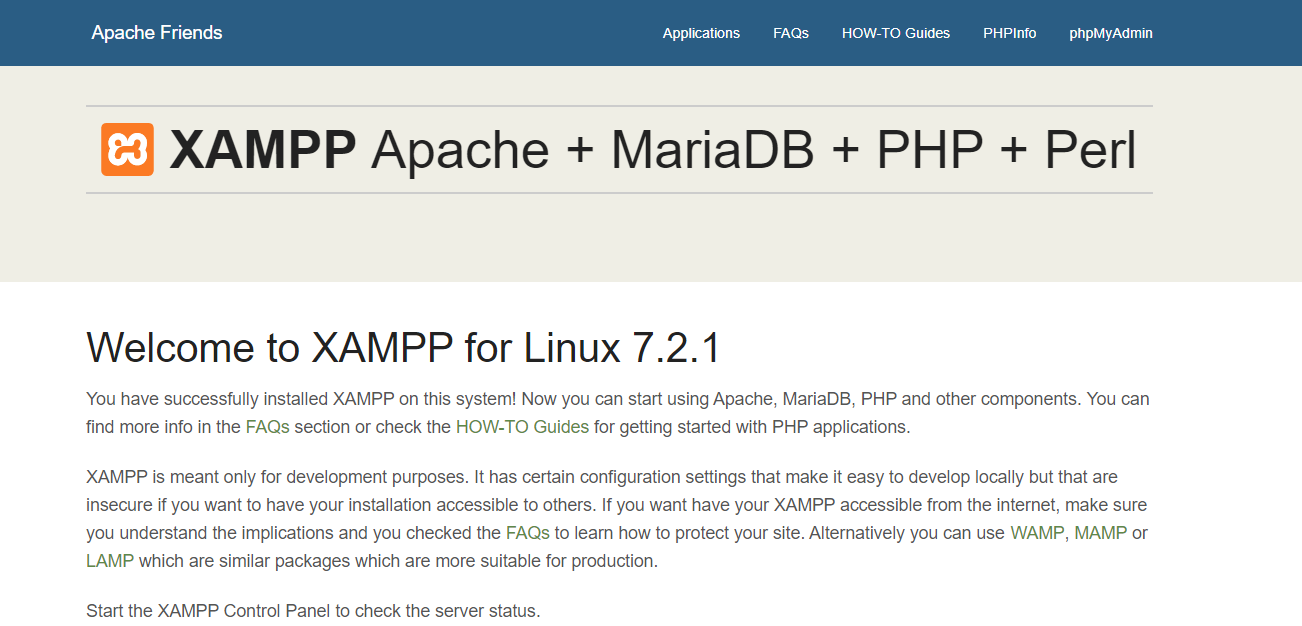Viewport: 1302px width, 626px height.
Task: Open the Applications menu item
Action: coord(701,33)
